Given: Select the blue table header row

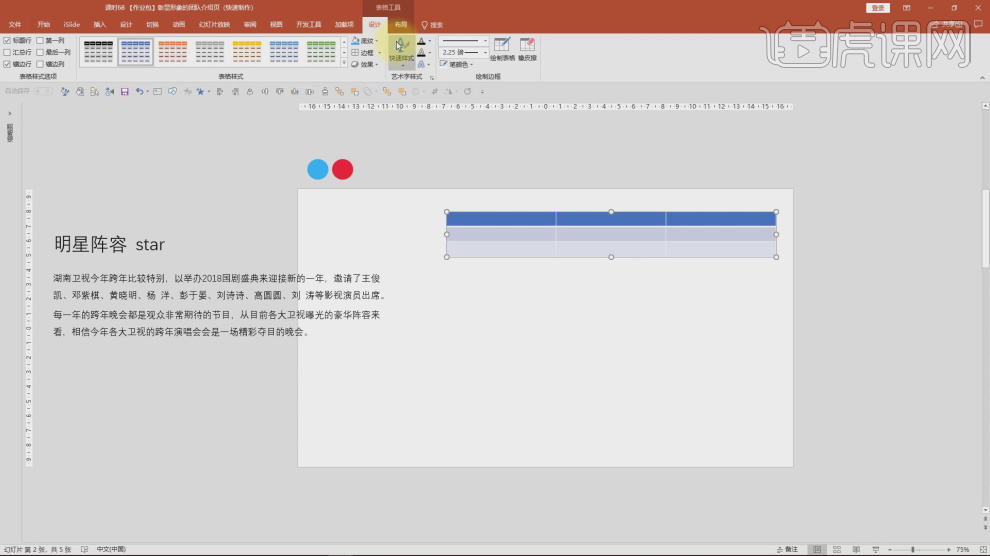Looking at the screenshot, I should (611, 219).
